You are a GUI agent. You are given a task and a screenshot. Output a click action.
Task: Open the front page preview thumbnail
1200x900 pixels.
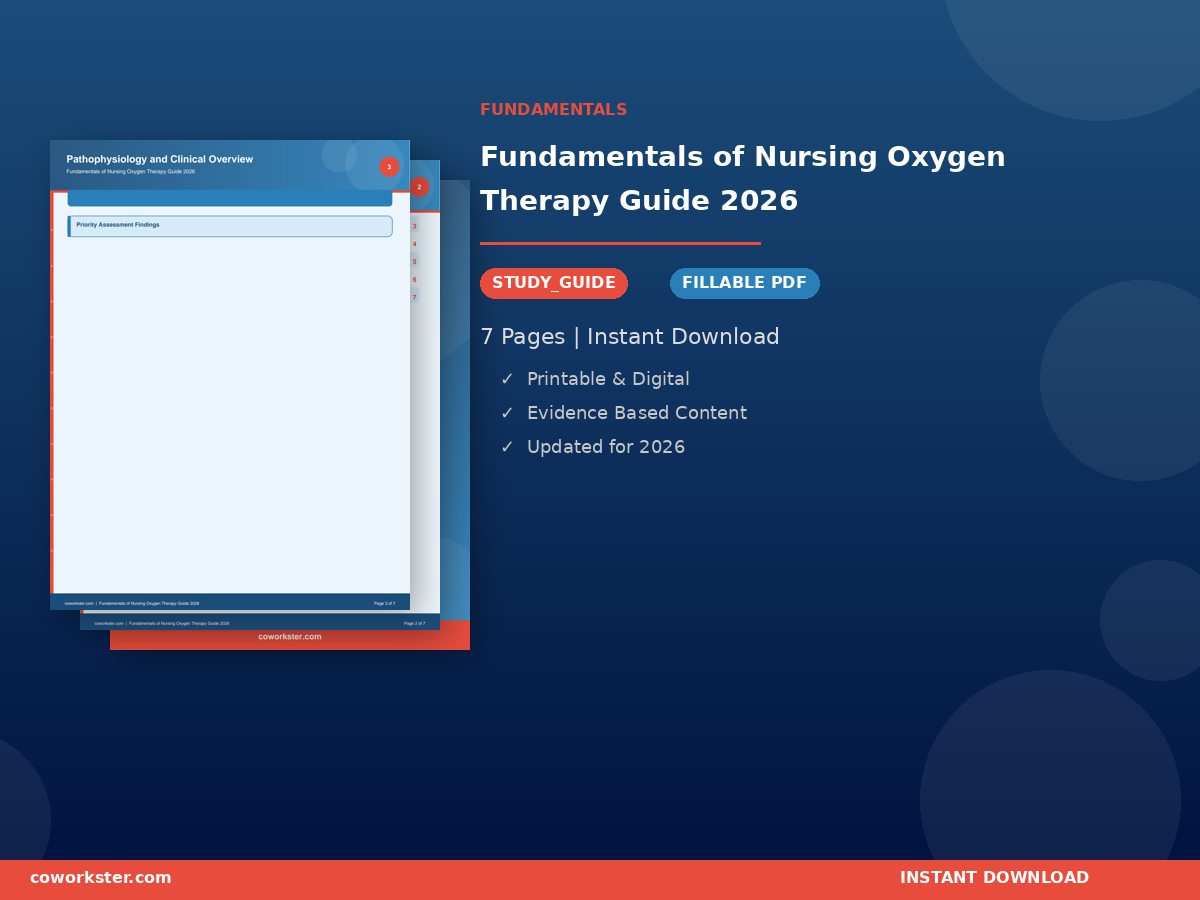(230, 375)
